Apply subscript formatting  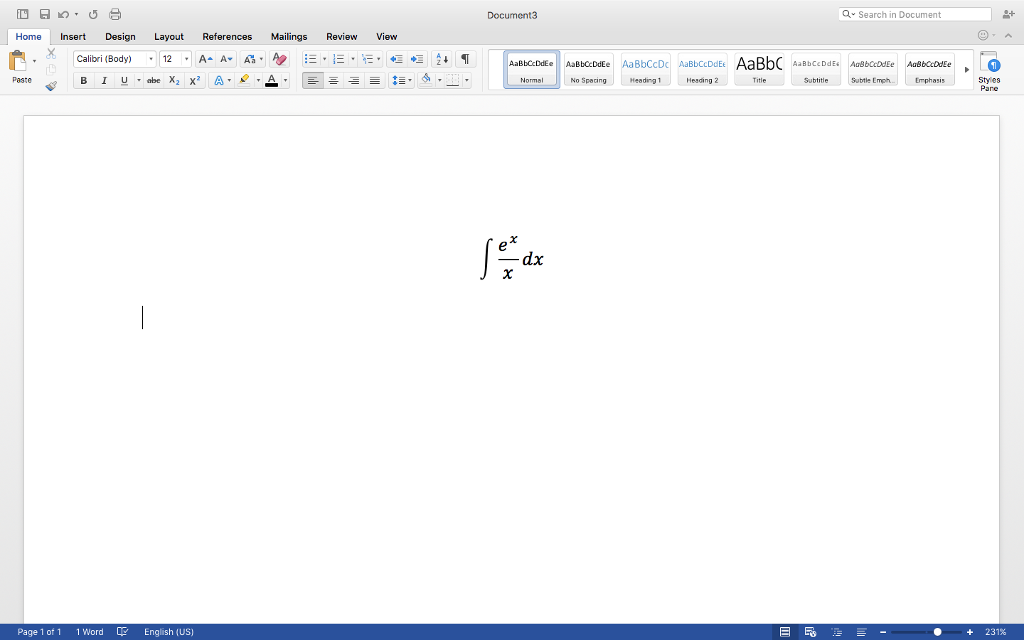coord(174,80)
